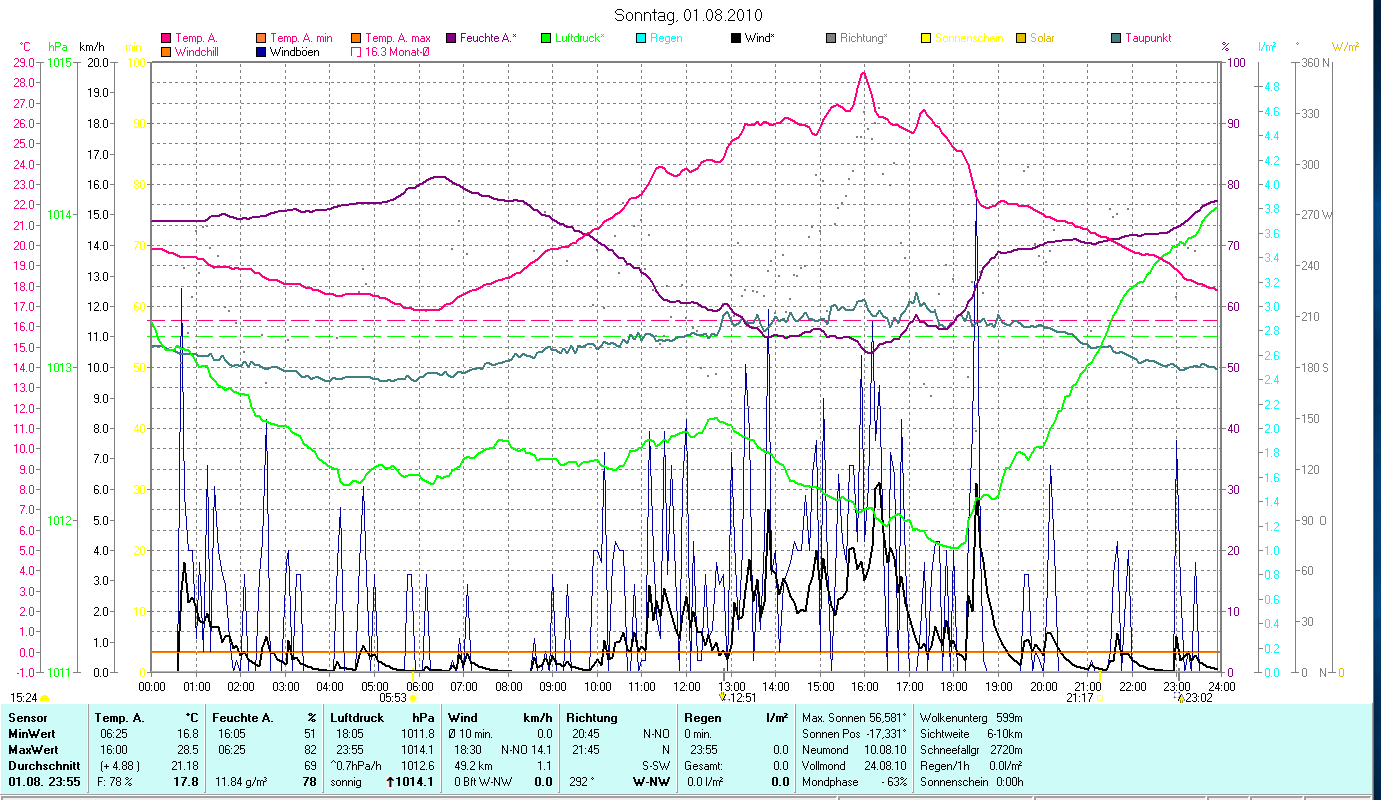
Task: Click the sunrise marker at 05:53
Action: (x=412, y=699)
